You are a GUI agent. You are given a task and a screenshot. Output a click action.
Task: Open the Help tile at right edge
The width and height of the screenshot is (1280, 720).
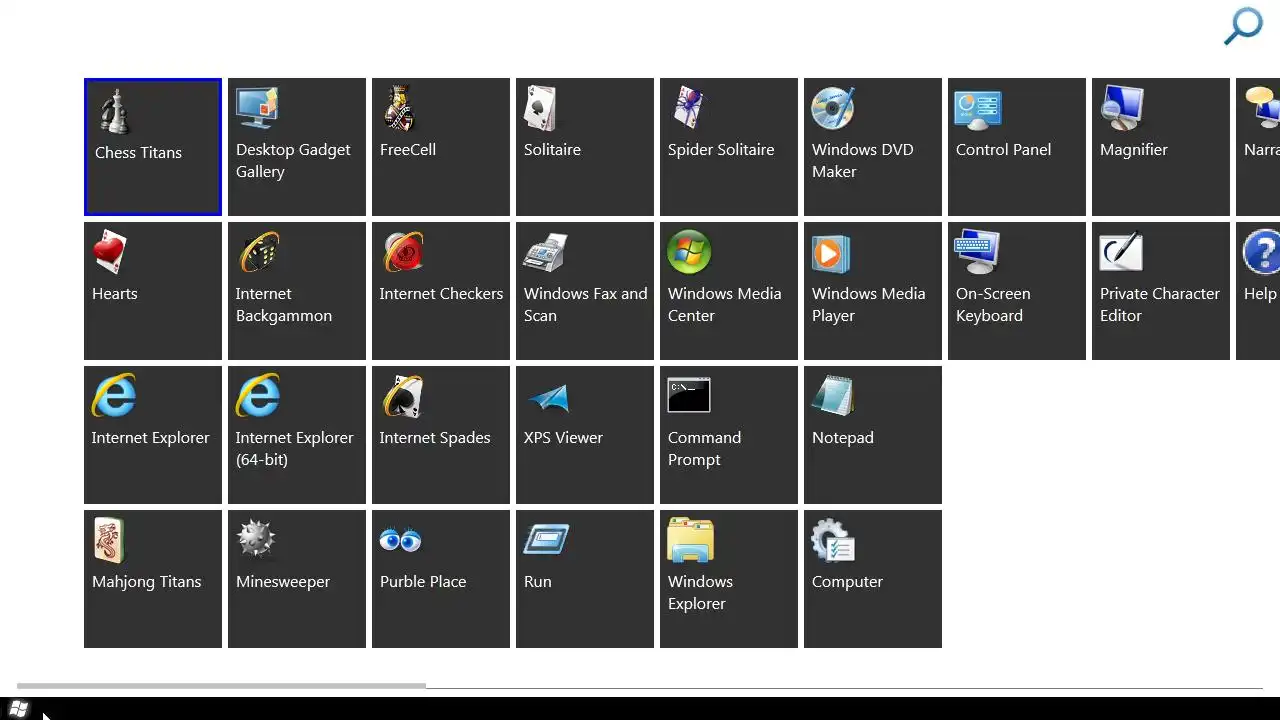tap(1258, 291)
